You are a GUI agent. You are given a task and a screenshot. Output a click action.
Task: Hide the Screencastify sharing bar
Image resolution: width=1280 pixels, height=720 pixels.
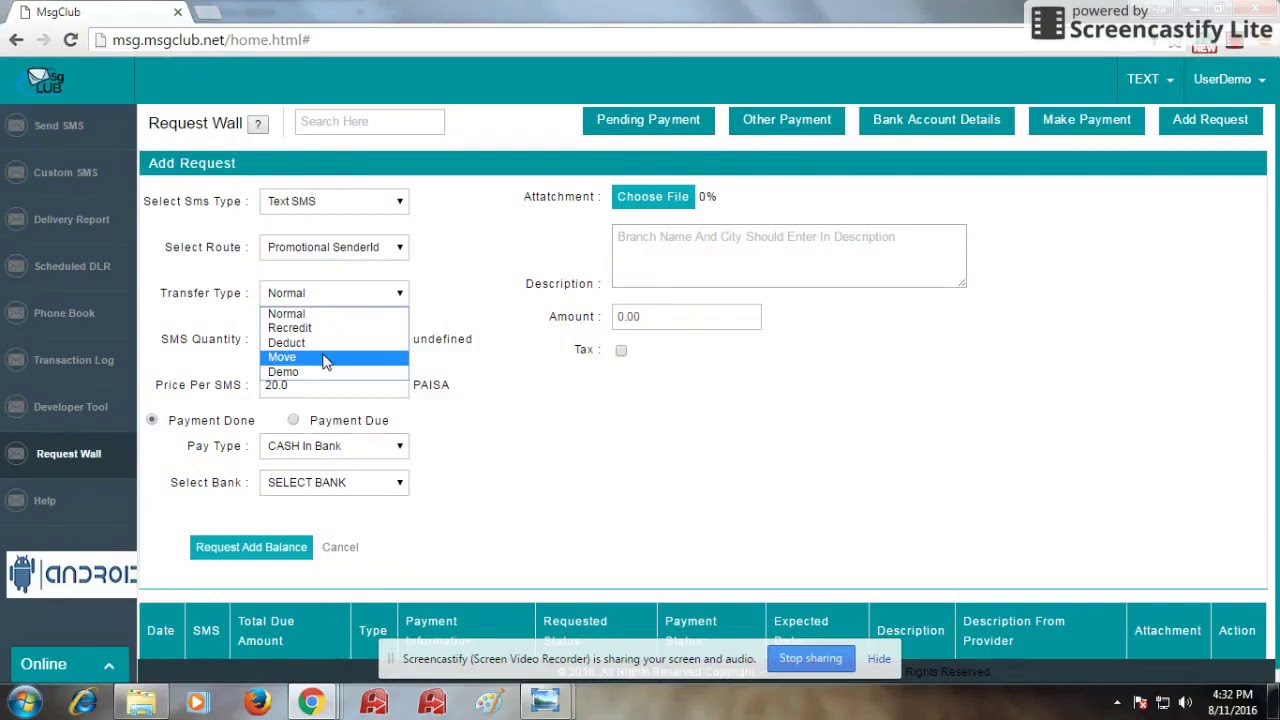(879, 659)
